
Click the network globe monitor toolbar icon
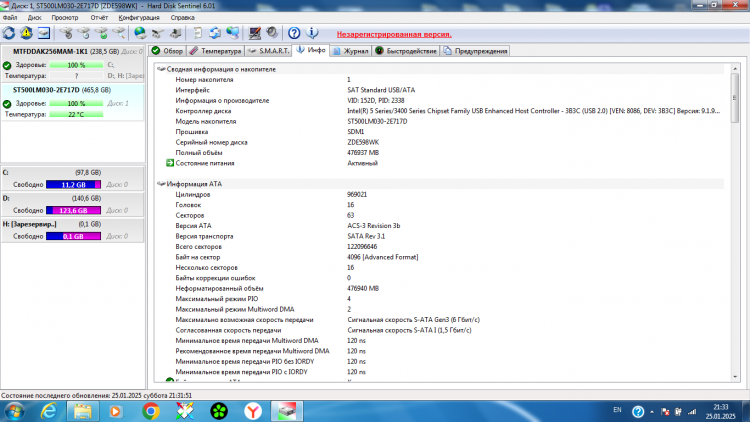(232, 33)
